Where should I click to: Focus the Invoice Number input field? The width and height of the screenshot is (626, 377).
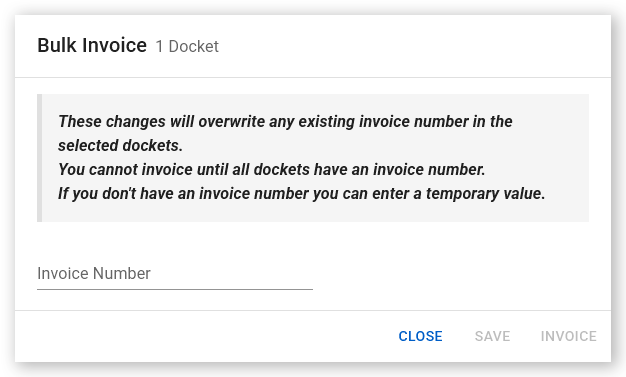click(175, 274)
